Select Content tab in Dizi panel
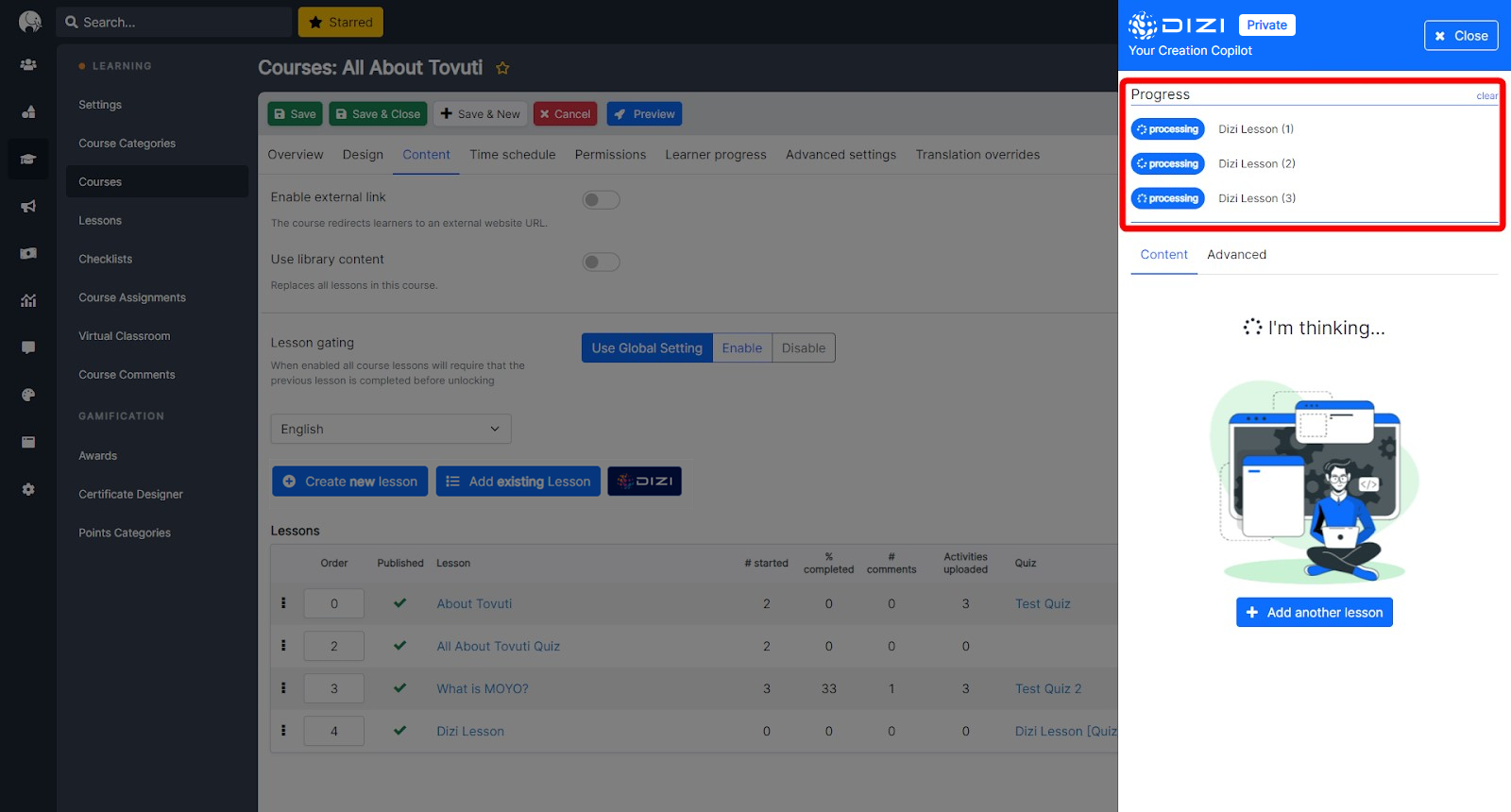The height and width of the screenshot is (812, 1511). pyautogui.click(x=1163, y=255)
